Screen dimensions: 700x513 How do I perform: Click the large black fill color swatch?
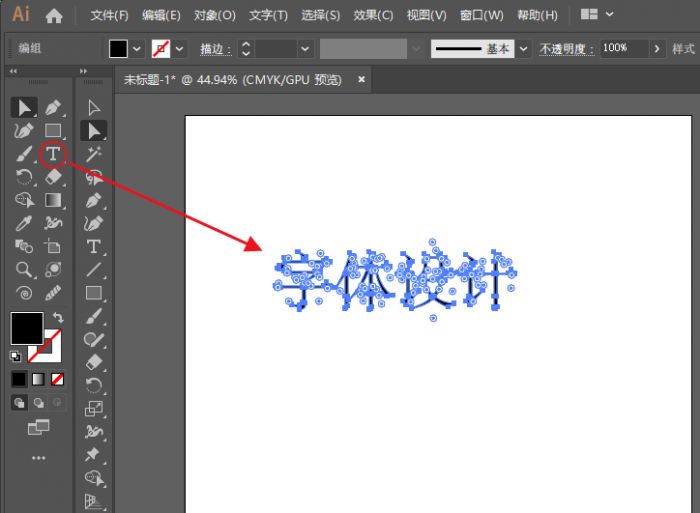tap(27, 328)
